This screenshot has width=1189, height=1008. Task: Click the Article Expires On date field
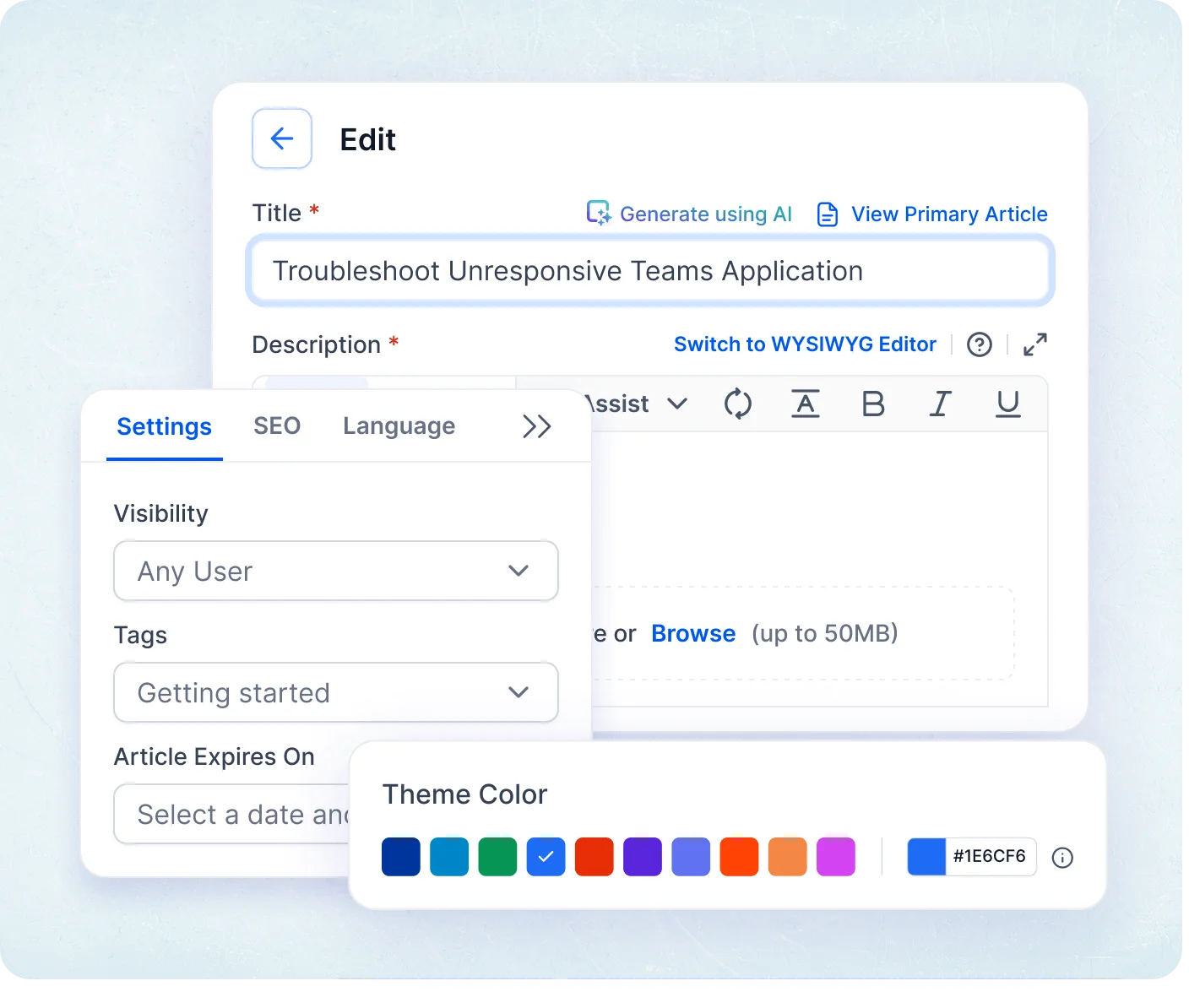[236, 814]
